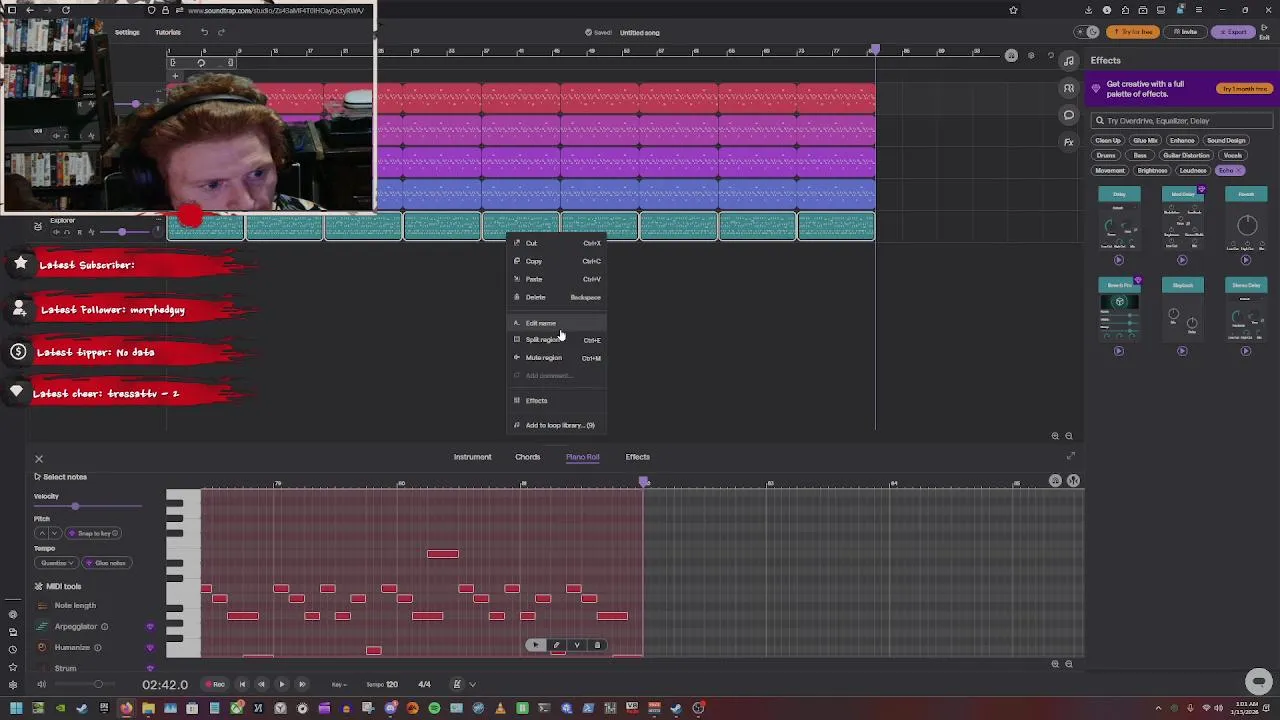
Task: Toggle the dark/light theme switch
Action: pos(1086,32)
